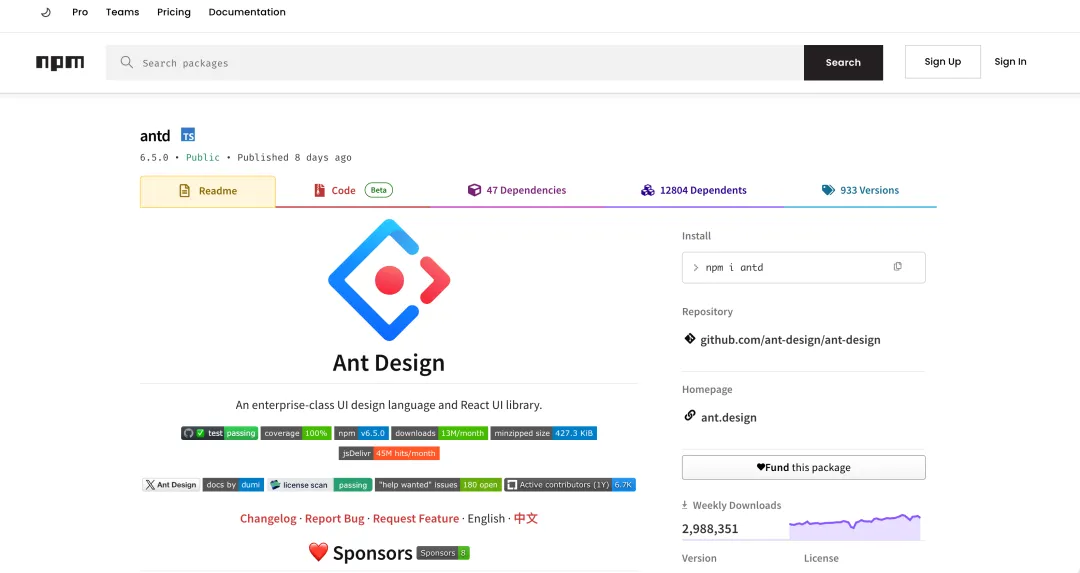Open the Readme tab
1080x573 pixels.
208,191
